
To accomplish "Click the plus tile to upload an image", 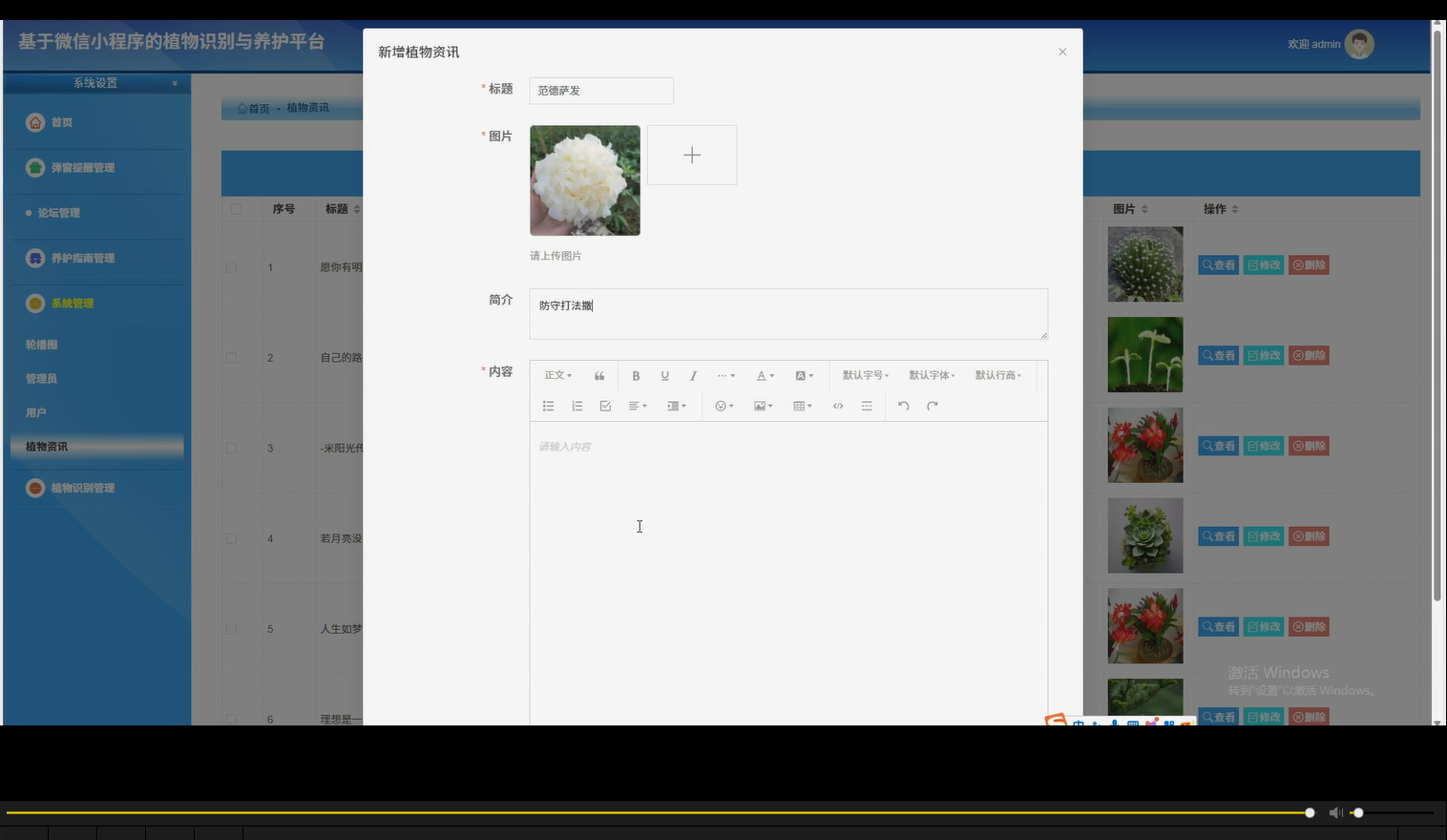I will coord(691,154).
